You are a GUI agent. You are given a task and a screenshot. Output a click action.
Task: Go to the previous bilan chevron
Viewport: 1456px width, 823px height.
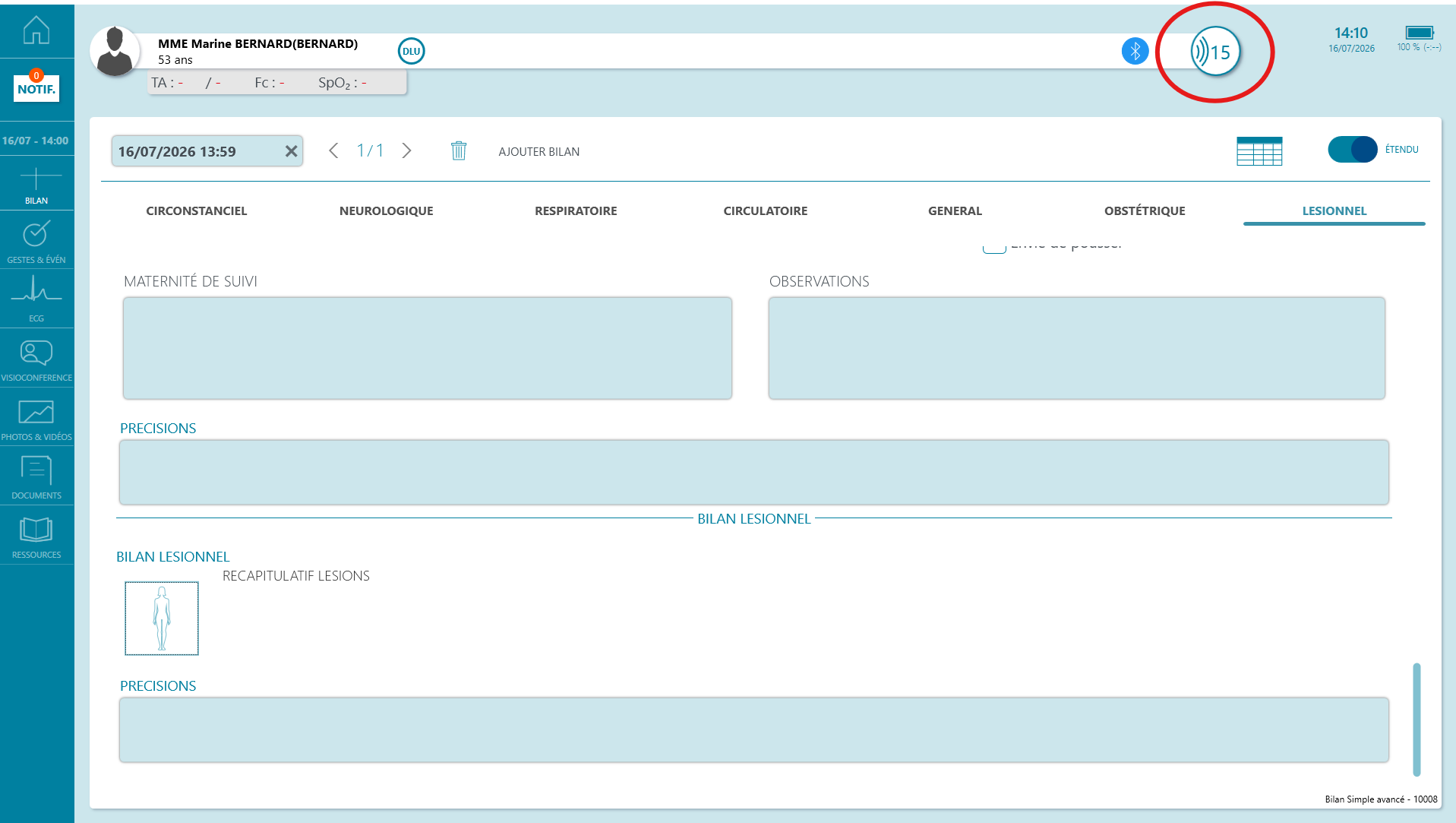click(333, 150)
